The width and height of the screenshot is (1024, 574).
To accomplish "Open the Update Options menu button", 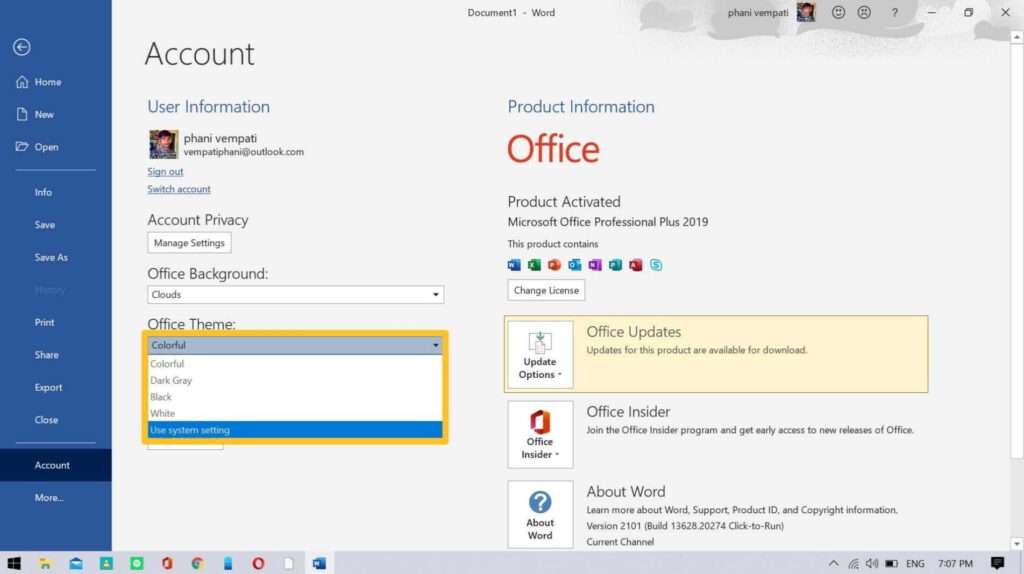I will (540, 355).
